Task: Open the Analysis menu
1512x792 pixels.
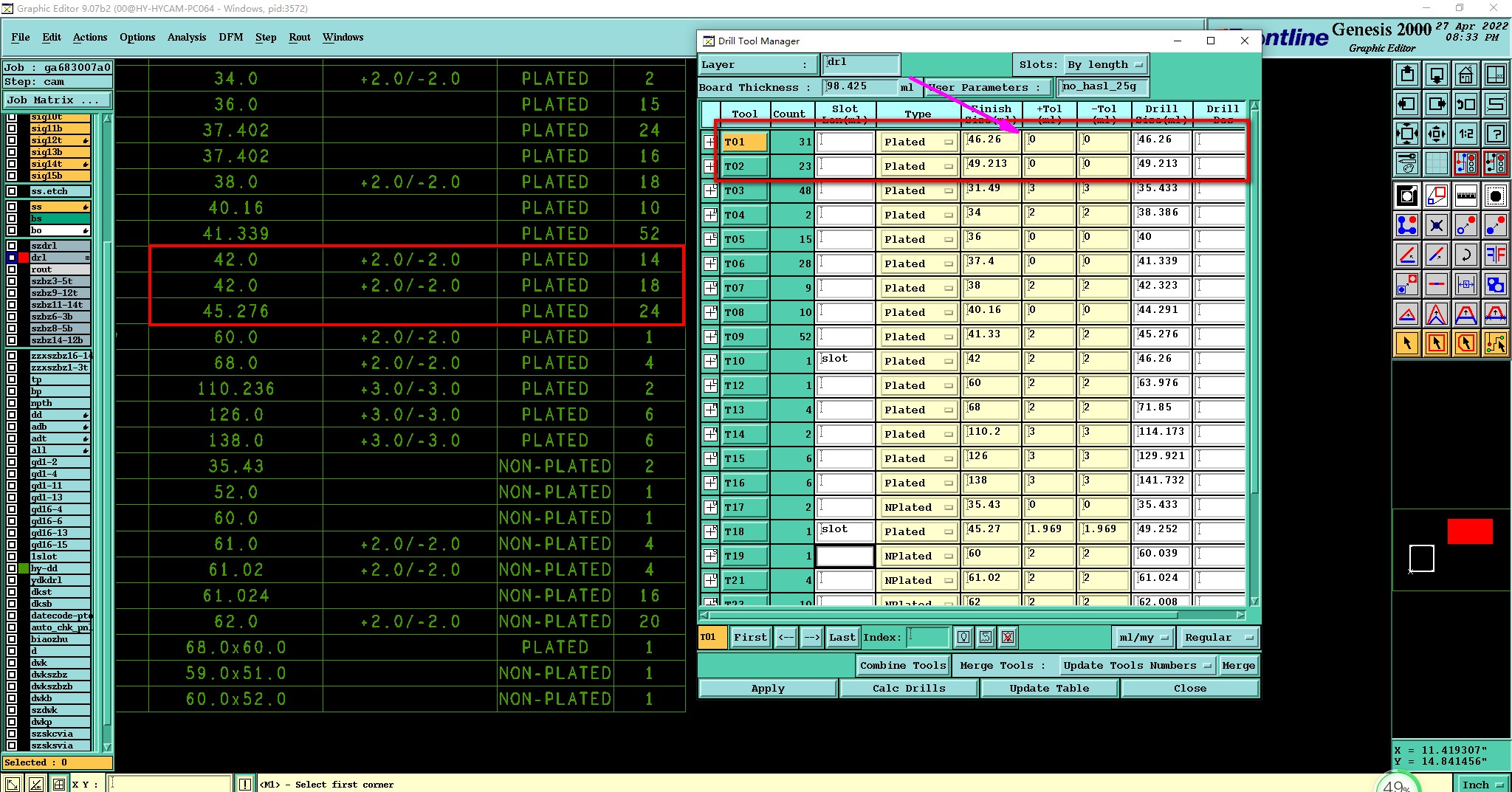Action: pos(187,37)
